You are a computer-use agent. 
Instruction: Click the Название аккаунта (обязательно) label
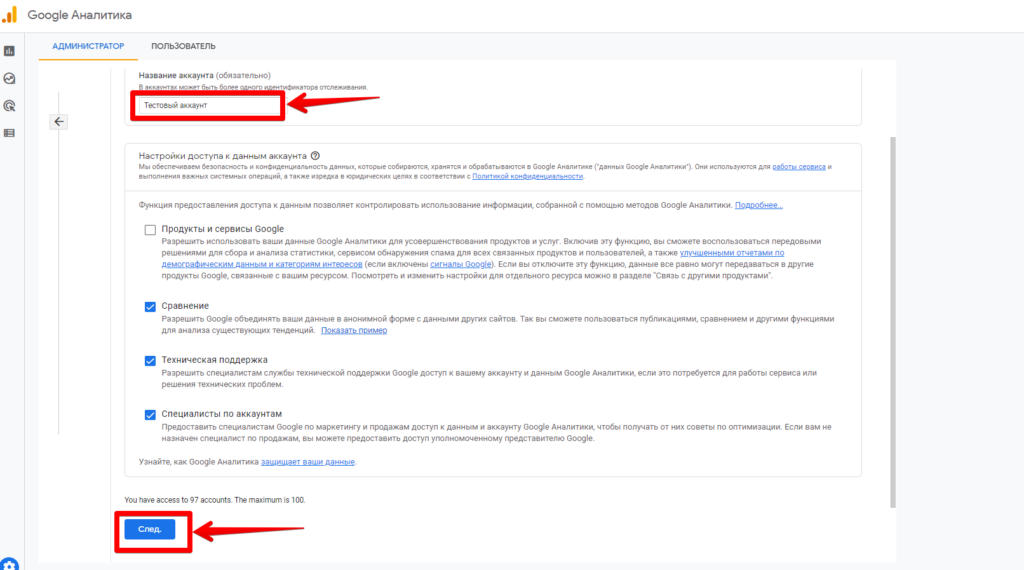(x=204, y=75)
